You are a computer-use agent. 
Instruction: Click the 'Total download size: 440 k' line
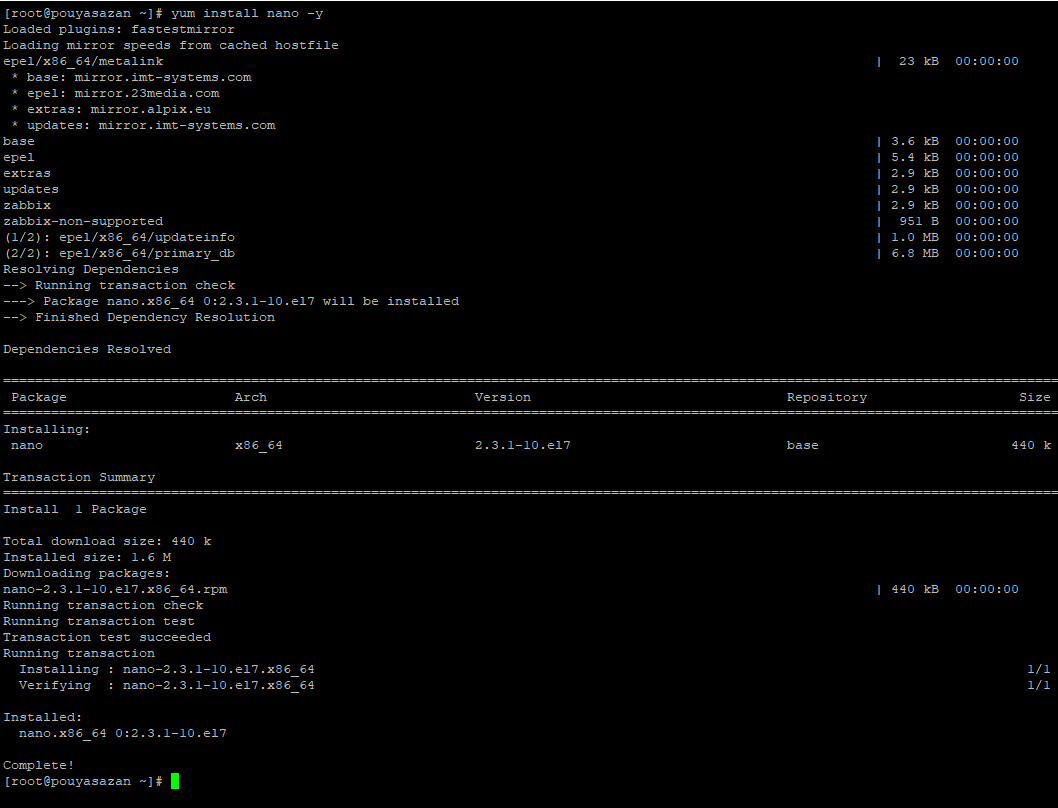[x=107, y=541]
